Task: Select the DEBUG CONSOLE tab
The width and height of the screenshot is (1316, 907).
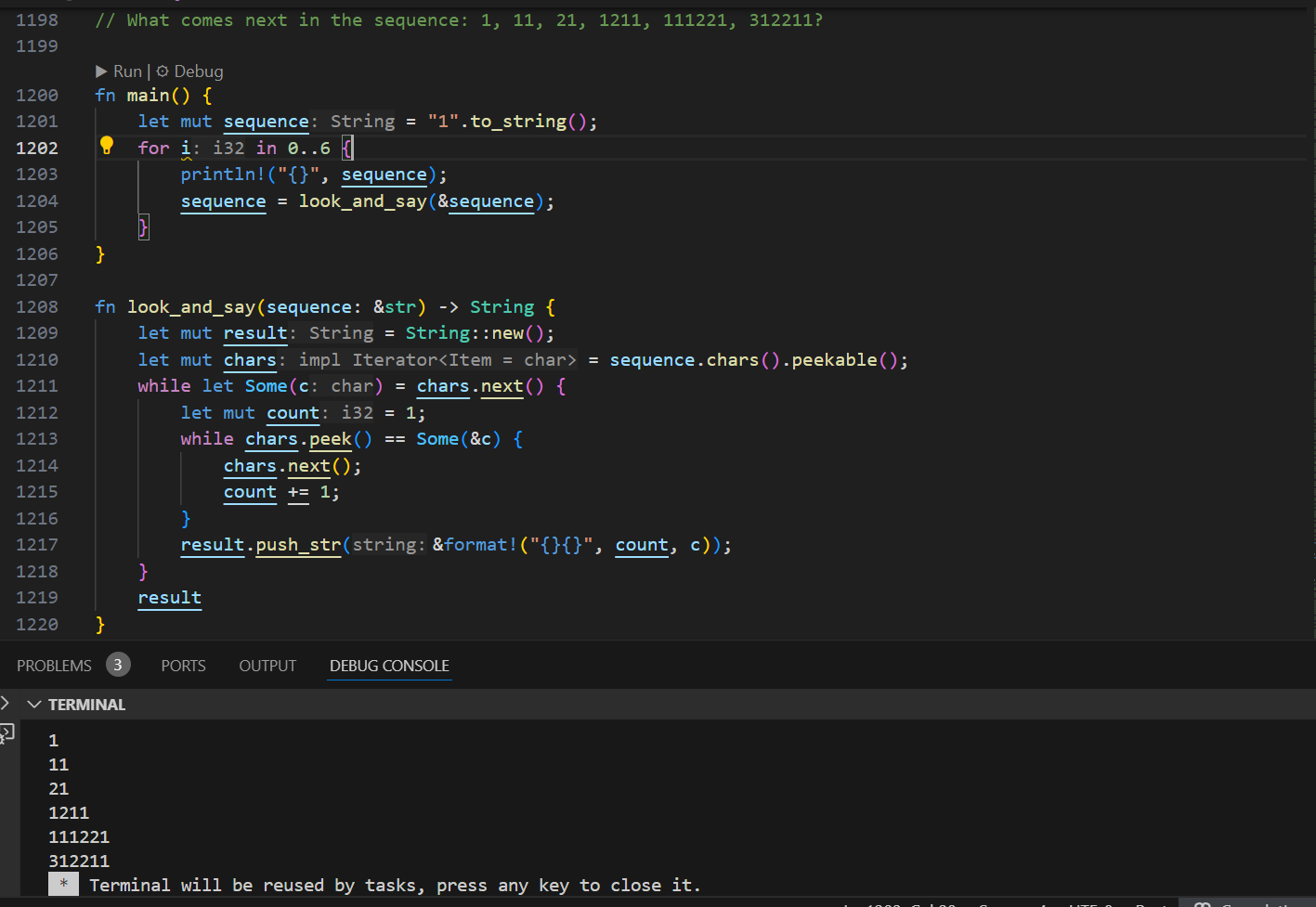Action: (389, 666)
